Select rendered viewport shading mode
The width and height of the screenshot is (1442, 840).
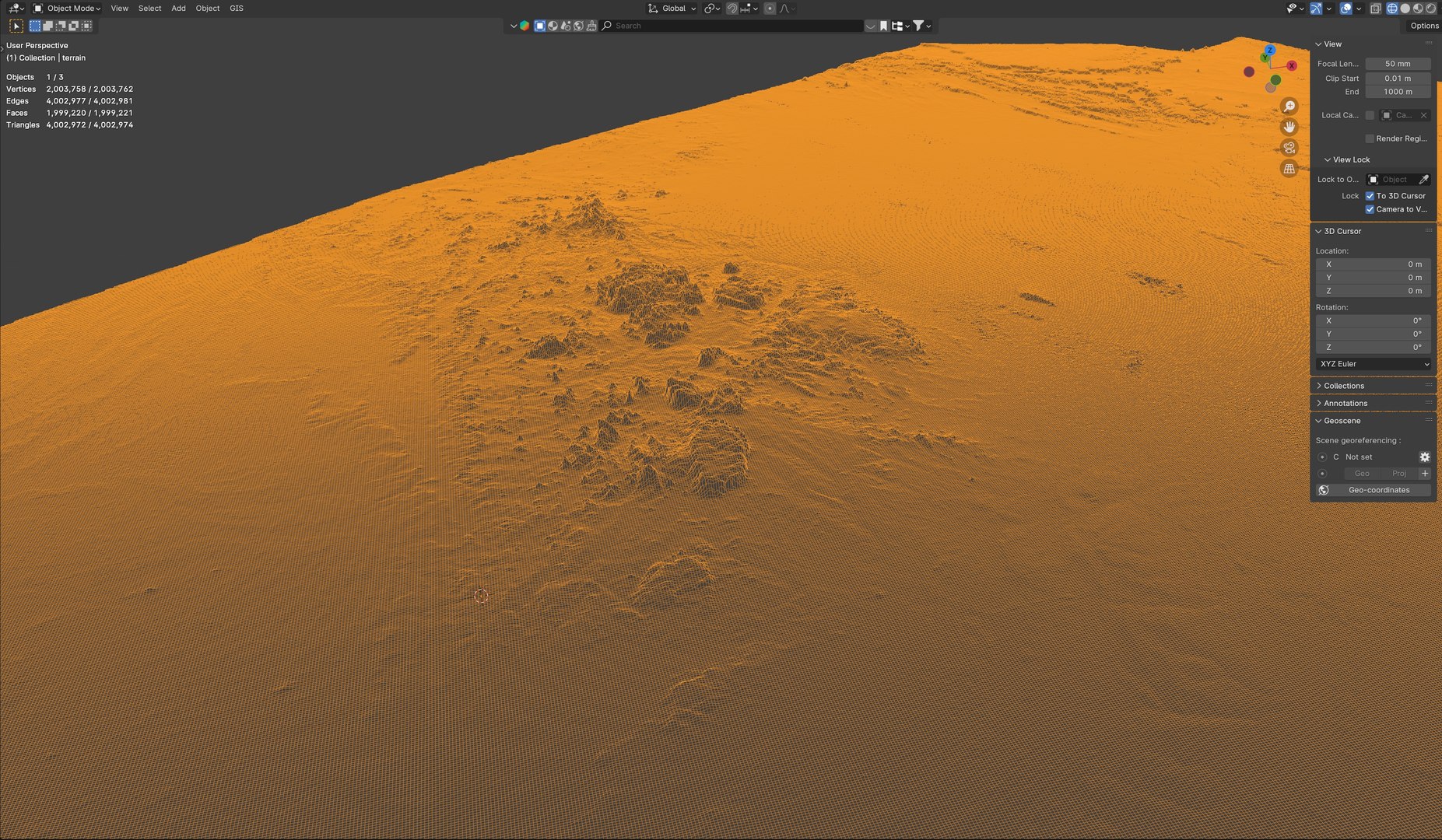coord(1430,9)
